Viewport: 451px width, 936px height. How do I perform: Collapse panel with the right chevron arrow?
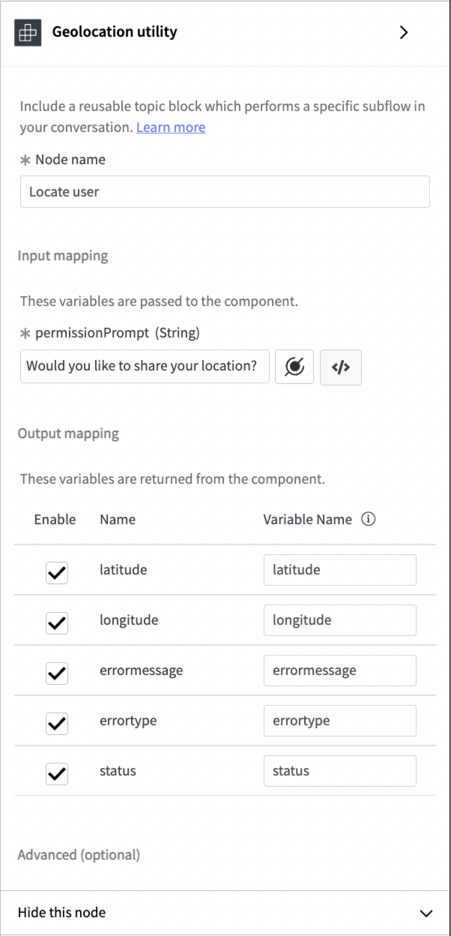404,32
